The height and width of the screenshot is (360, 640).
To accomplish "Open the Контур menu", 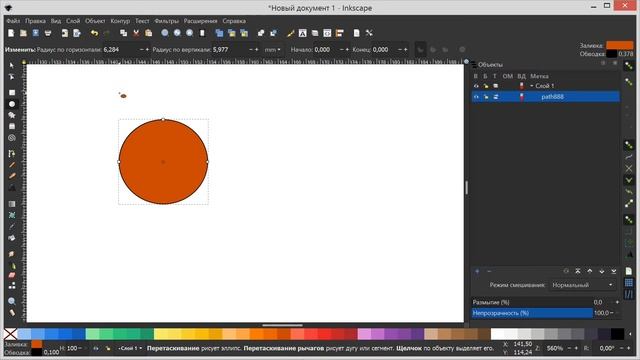I will pyautogui.click(x=120, y=21).
